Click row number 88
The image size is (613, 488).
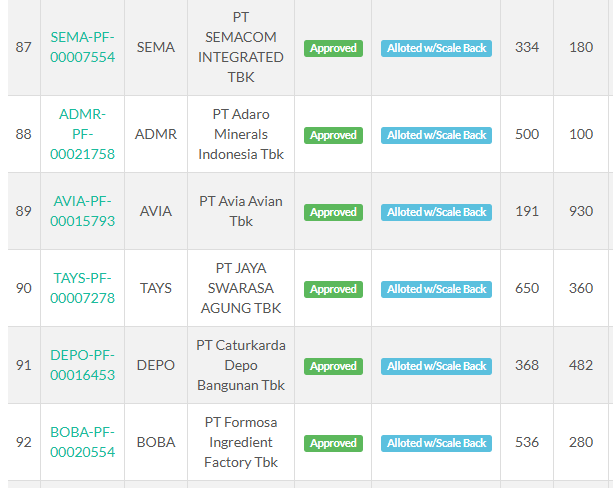(x=23, y=134)
